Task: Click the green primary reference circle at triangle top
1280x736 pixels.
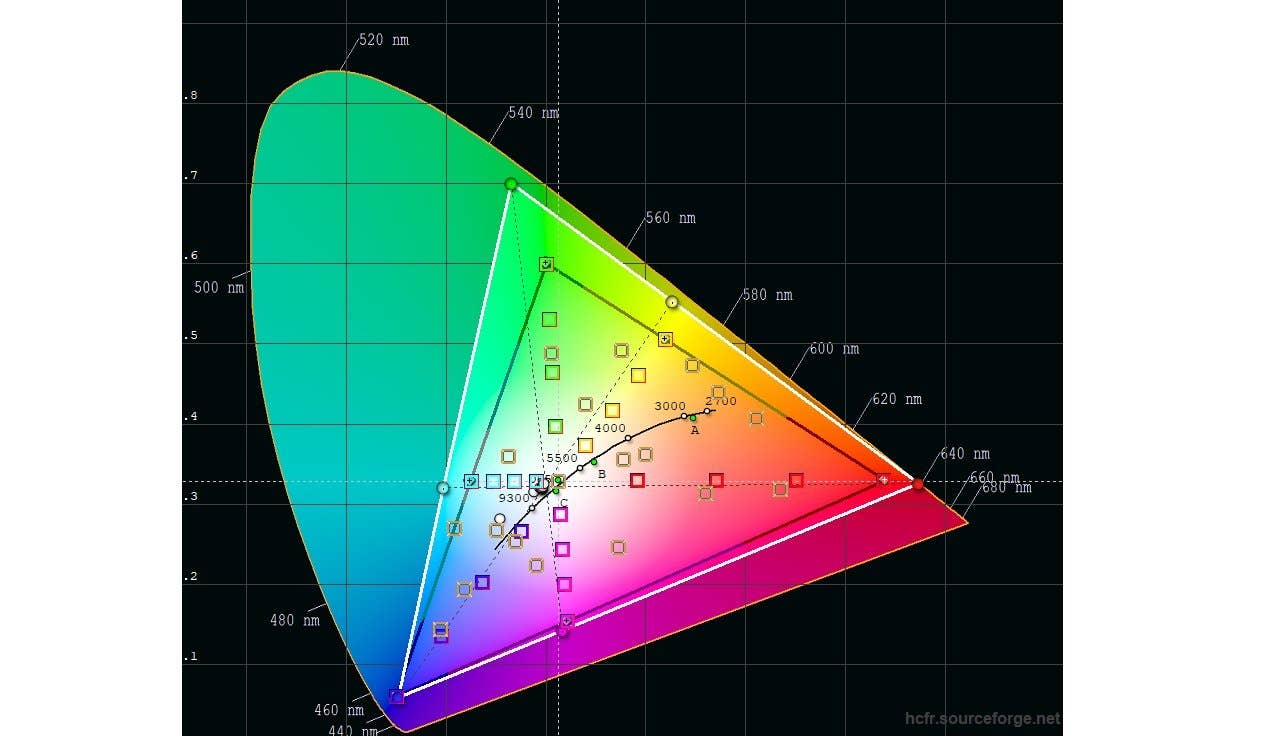Action: [511, 184]
